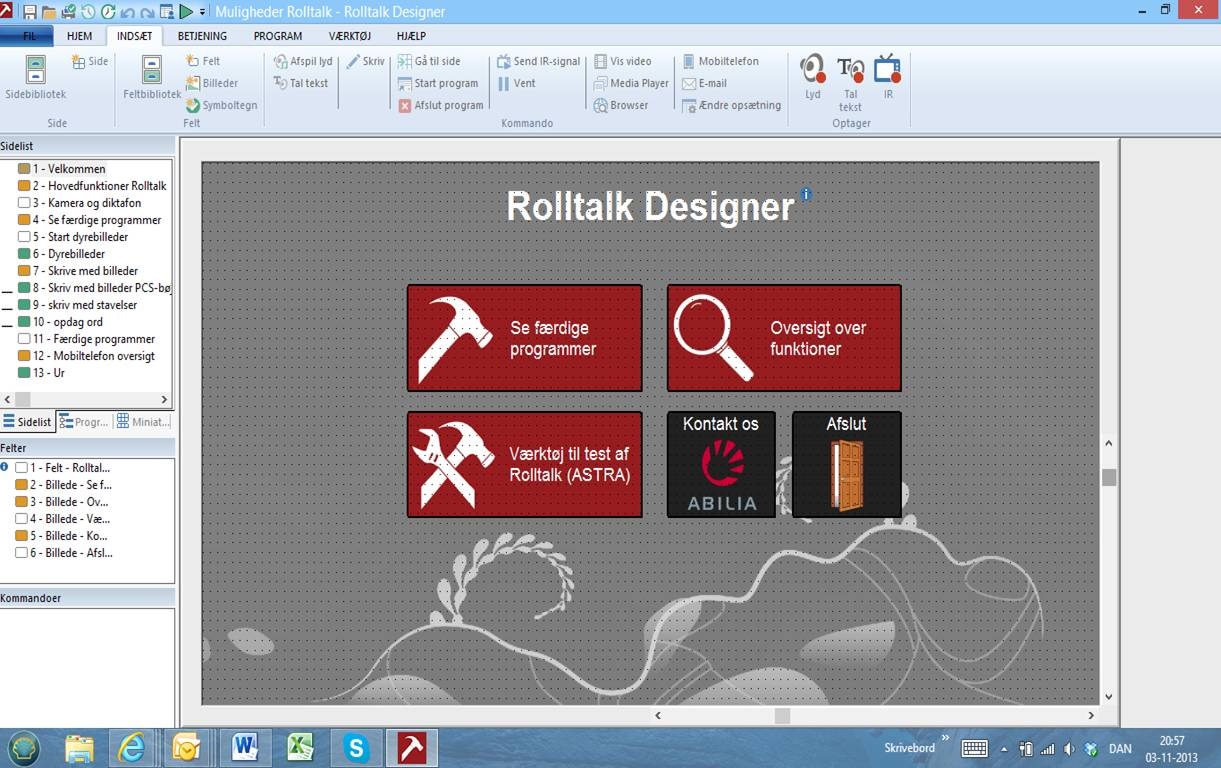
Task: Open the Sidebibliotek page library
Action: pos(35,78)
